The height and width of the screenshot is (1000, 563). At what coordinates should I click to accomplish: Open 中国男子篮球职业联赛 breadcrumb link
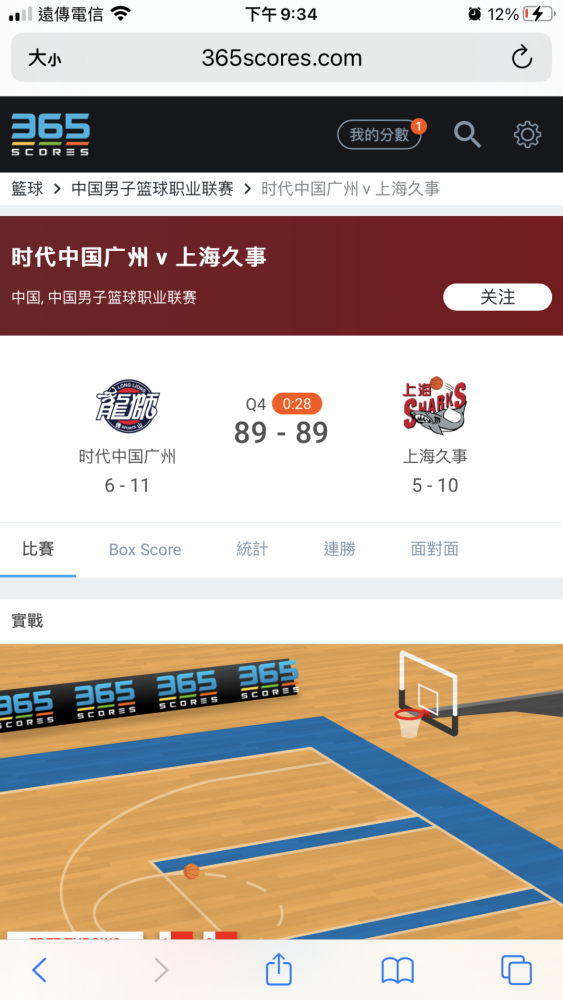[152, 189]
